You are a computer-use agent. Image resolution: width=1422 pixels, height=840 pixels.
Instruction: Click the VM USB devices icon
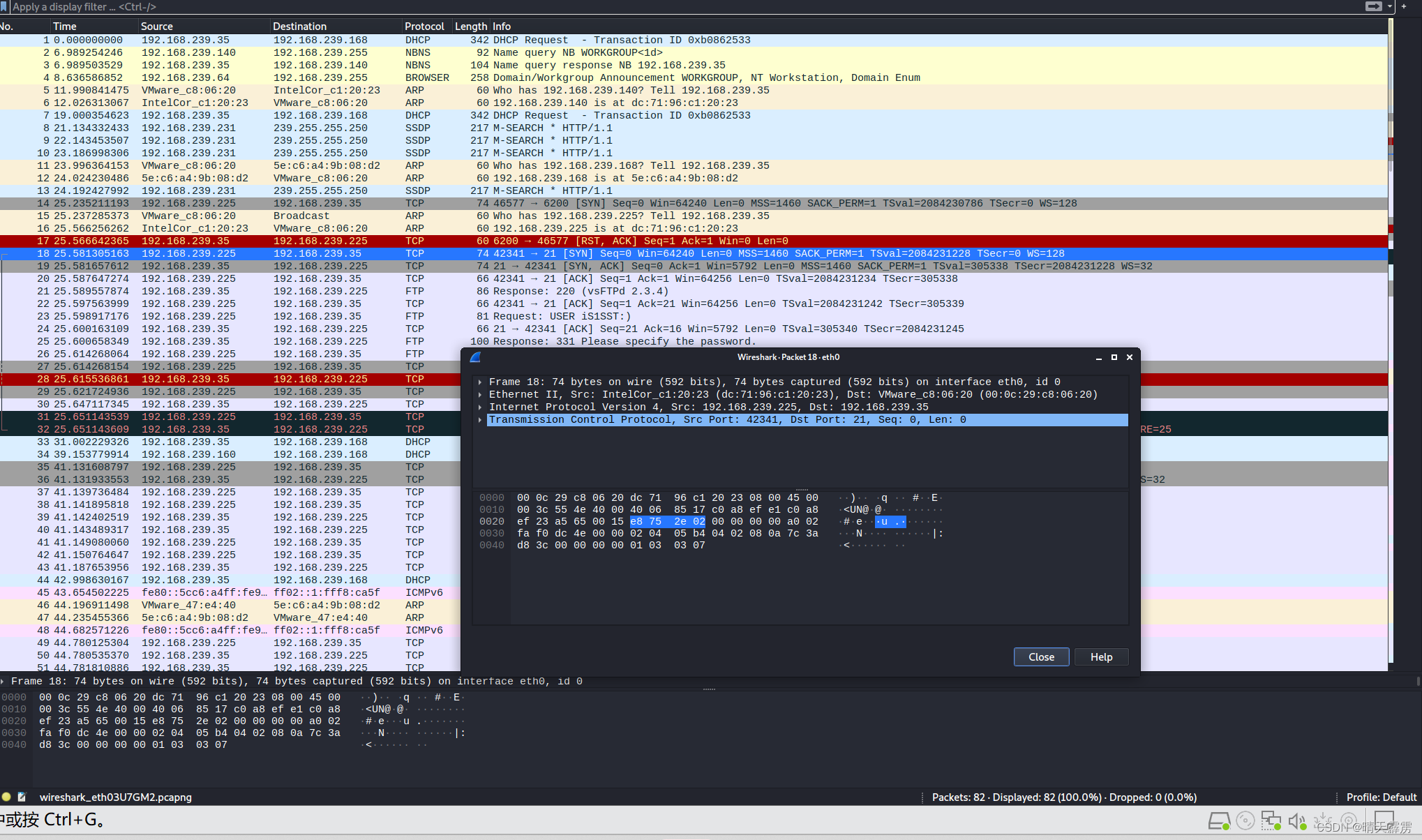click(x=1322, y=821)
